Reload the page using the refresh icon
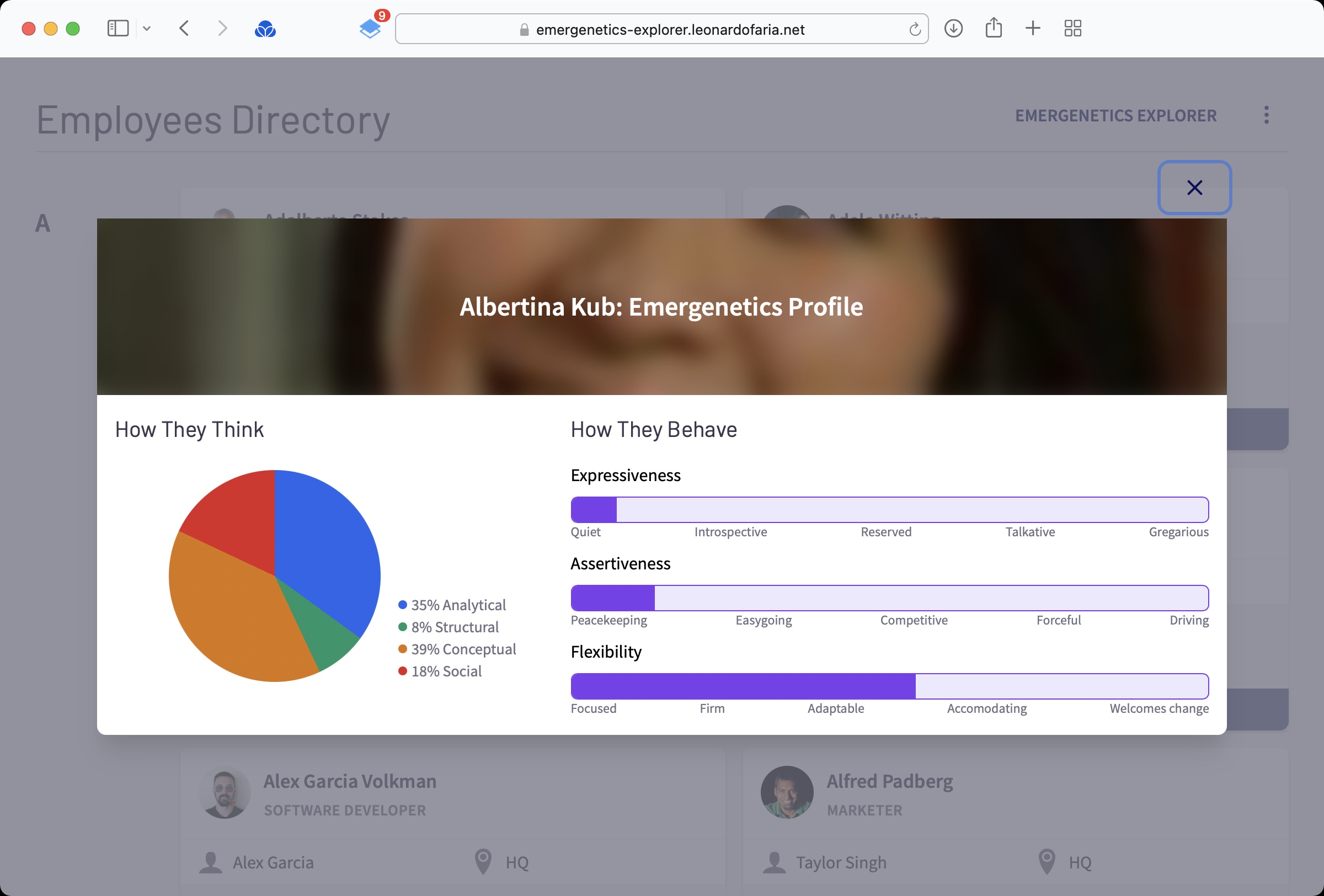Screen dimensions: 1324x896 tap(914, 29)
